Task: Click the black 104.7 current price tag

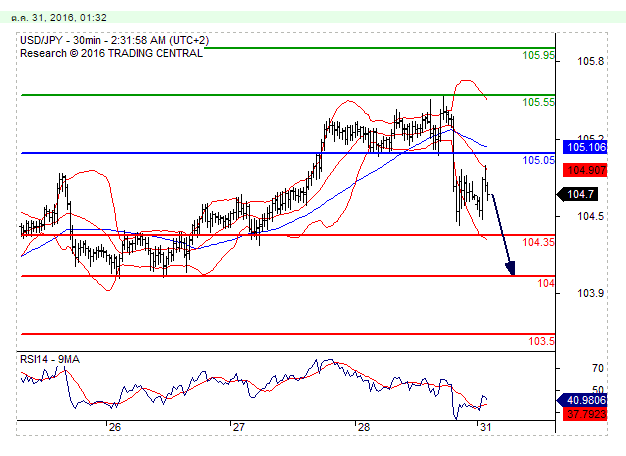Action: (578, 194)
